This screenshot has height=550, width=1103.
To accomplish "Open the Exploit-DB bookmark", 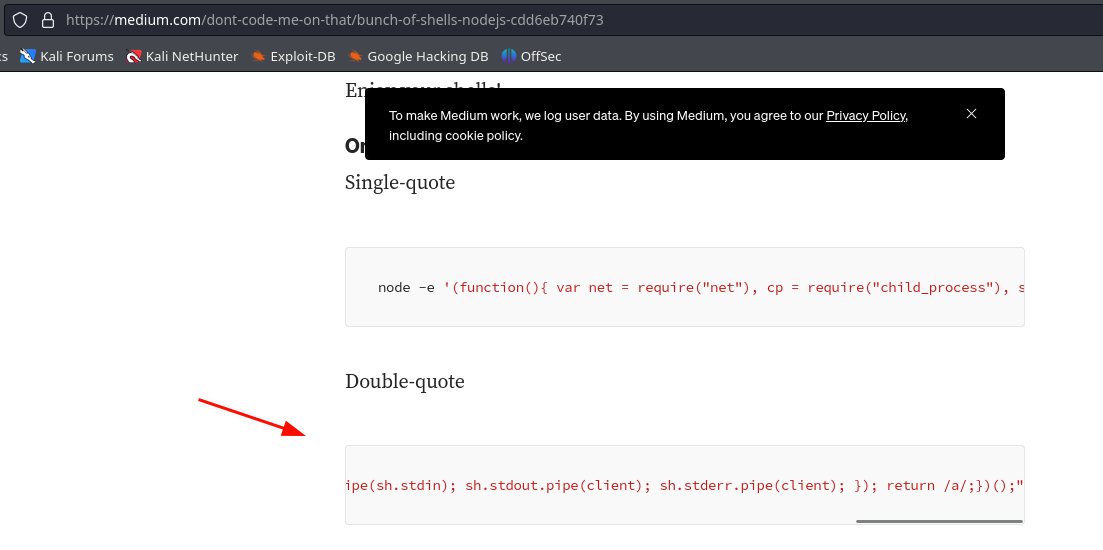I will (x=293, y=56).
